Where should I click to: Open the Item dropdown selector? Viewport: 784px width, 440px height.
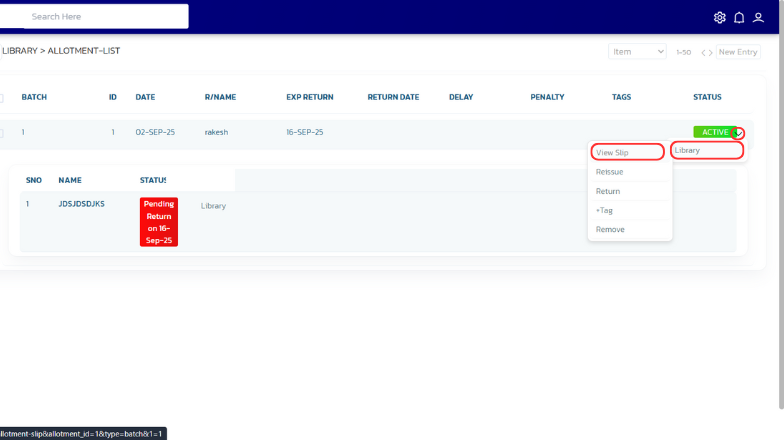[x=637, y=52]
